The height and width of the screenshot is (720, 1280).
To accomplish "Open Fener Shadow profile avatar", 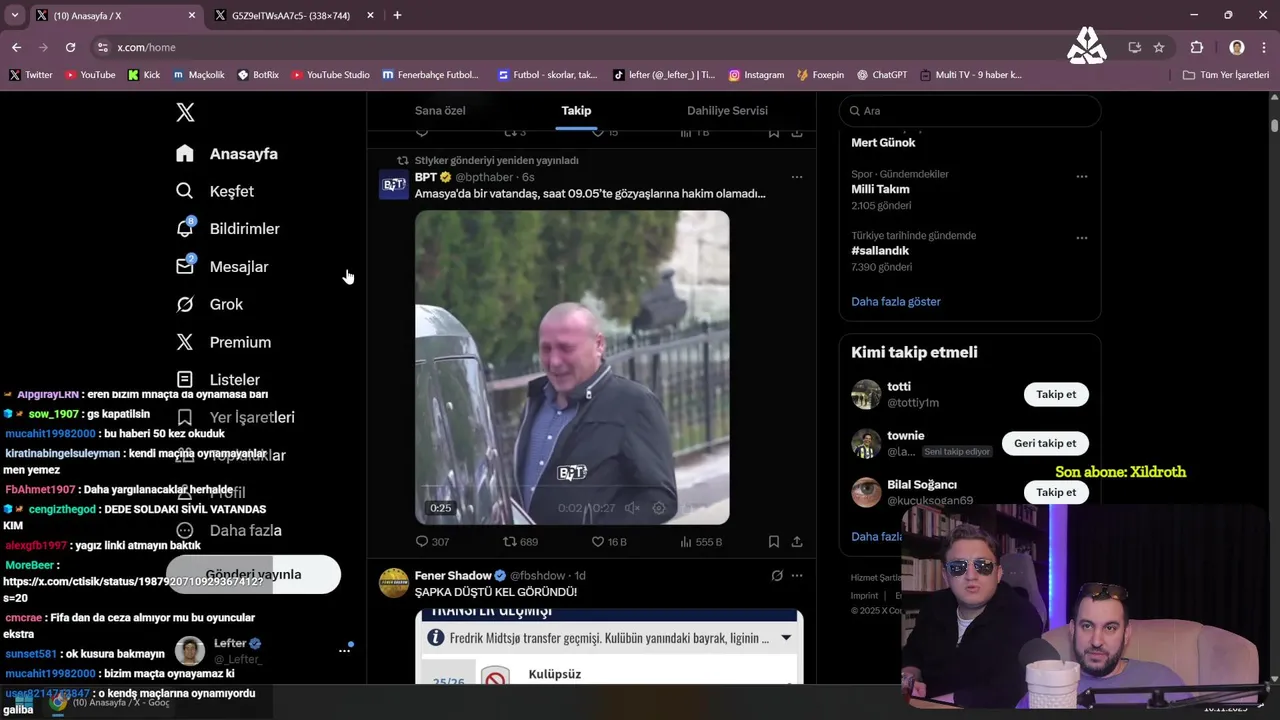I will tap(394, 583).
